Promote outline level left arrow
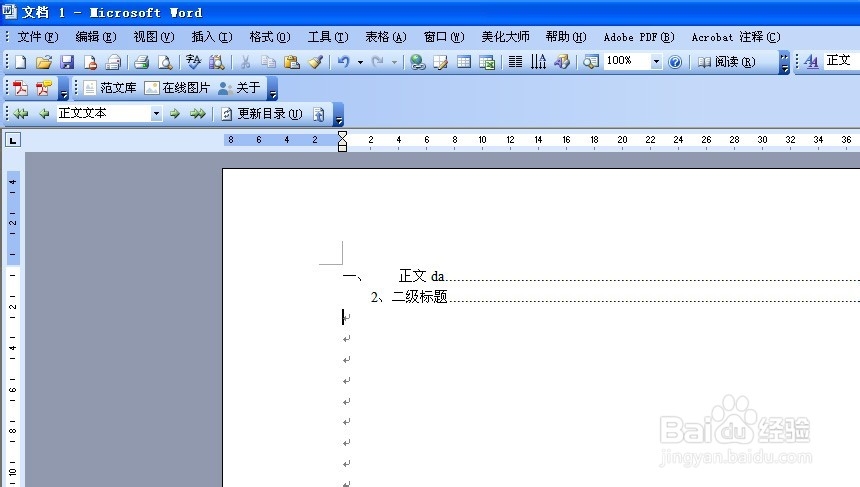Viewport: 860px width, 487px height. point(44,114)
